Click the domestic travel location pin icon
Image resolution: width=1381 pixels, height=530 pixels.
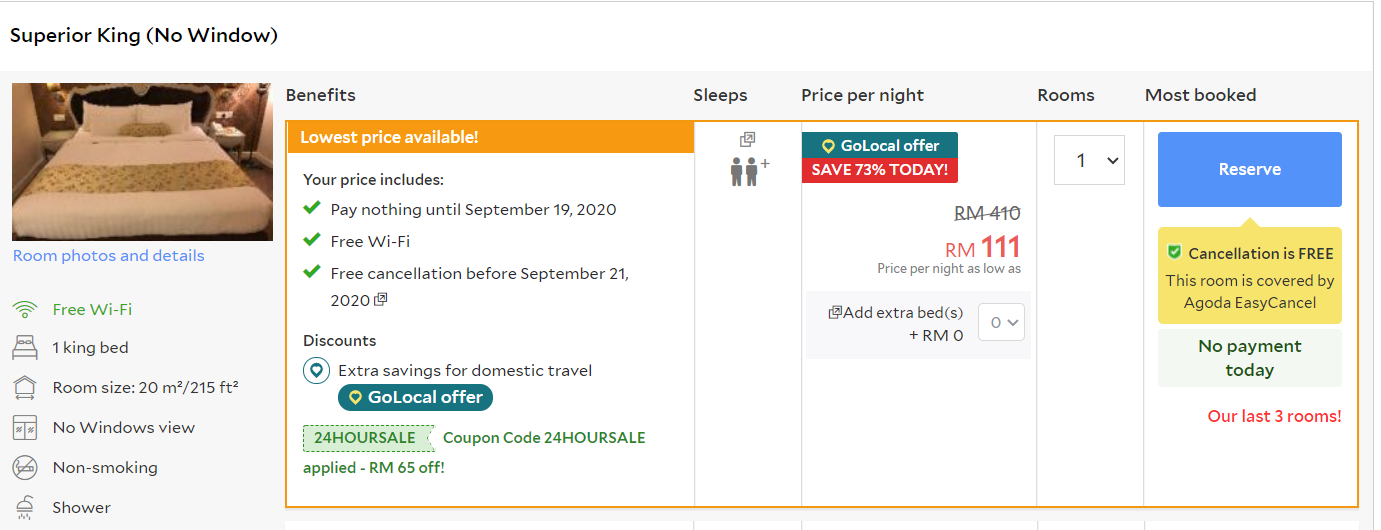click(317, 371)
